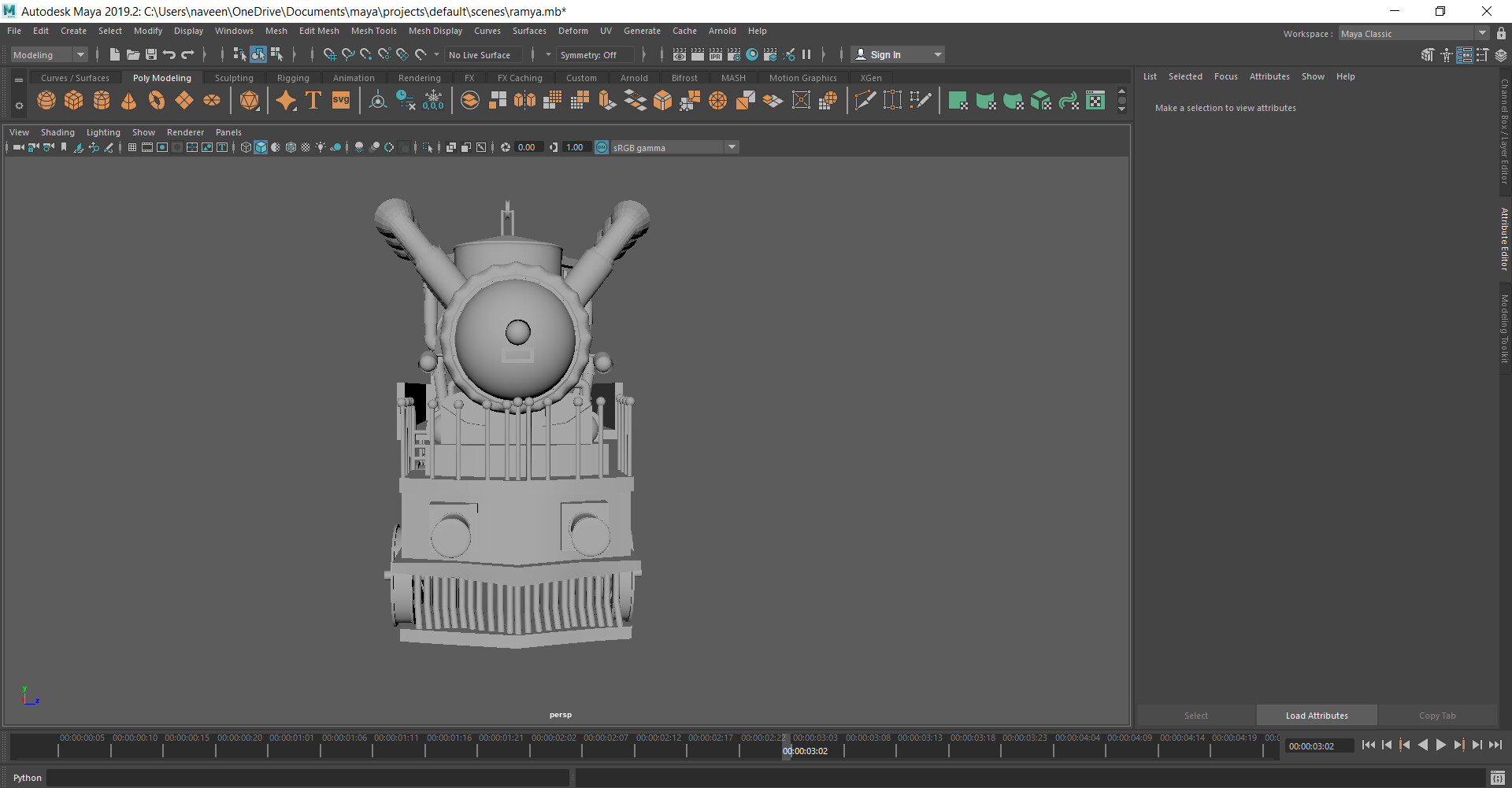Switch to the Sculpting shelf tab
The height and width of the screenshot is (788, 1512).
tap(234, 77)
